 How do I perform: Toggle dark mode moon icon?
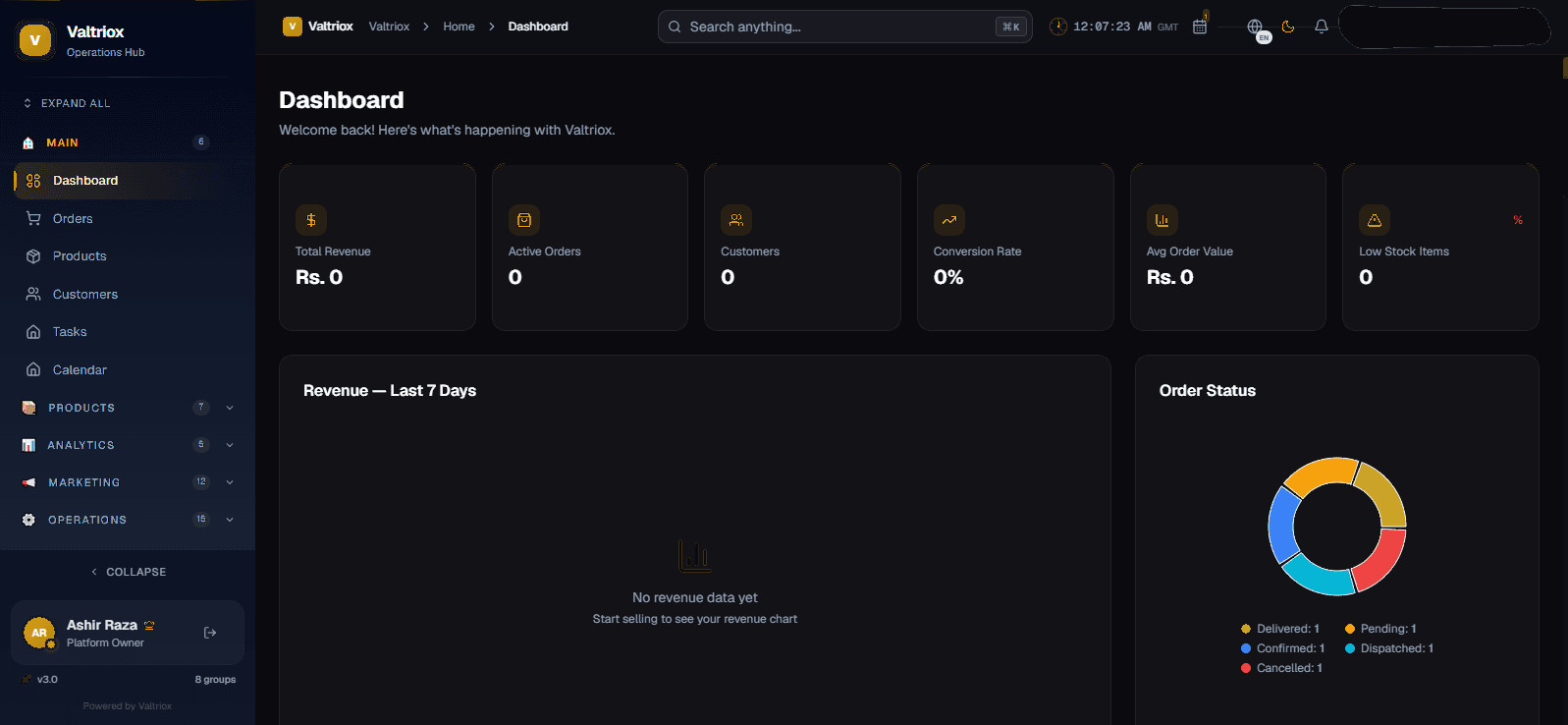[x=1288, y=27]
